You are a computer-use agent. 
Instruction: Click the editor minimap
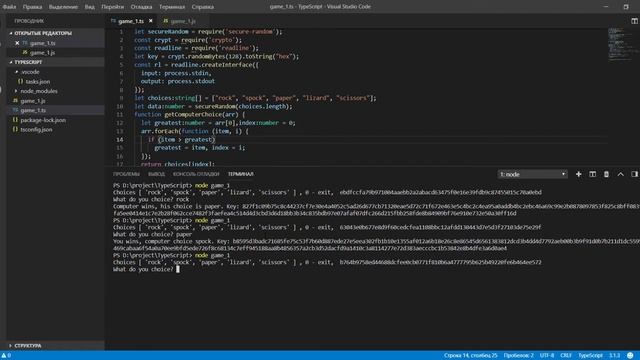(x=621, y=44)
